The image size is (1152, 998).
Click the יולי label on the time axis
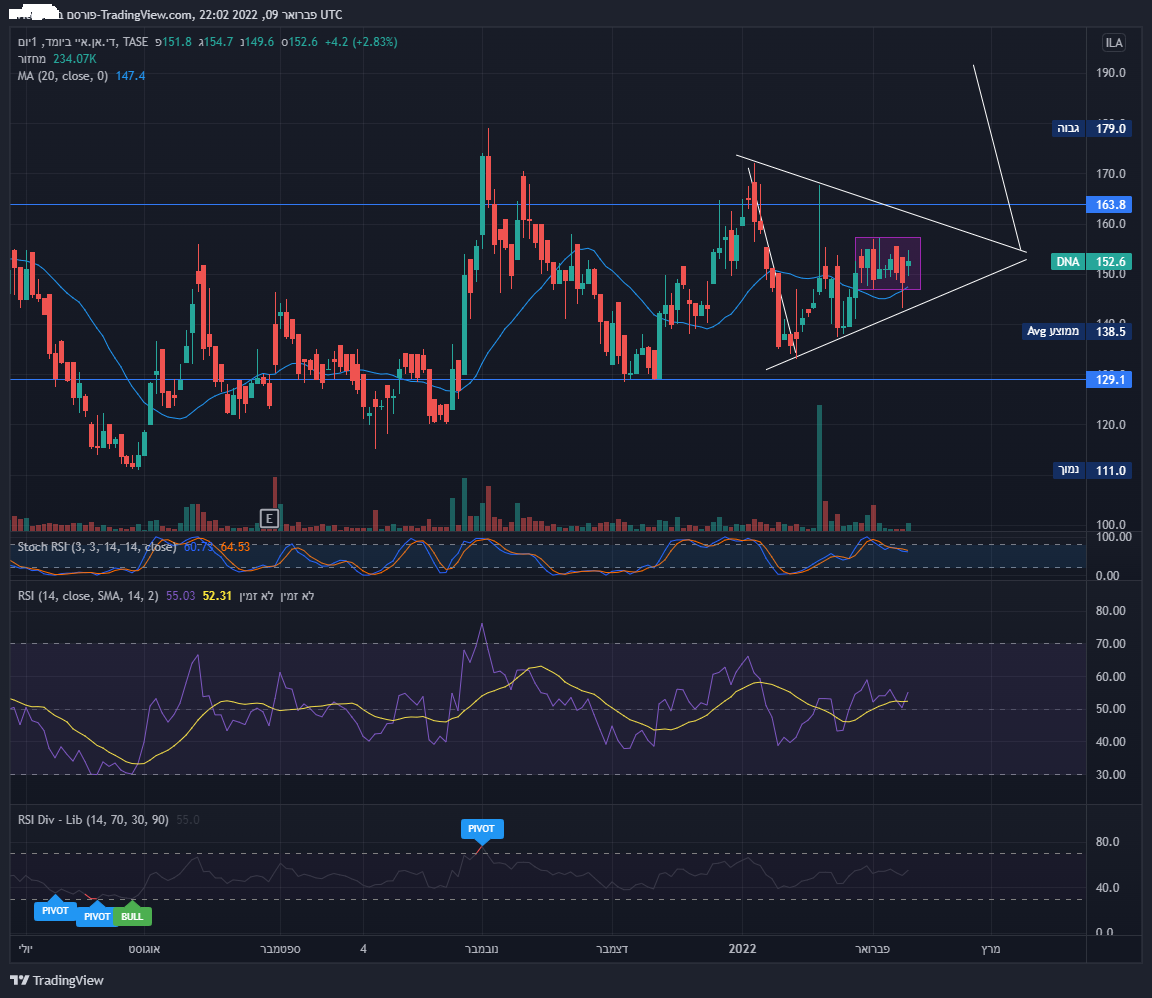pos(26,949)
